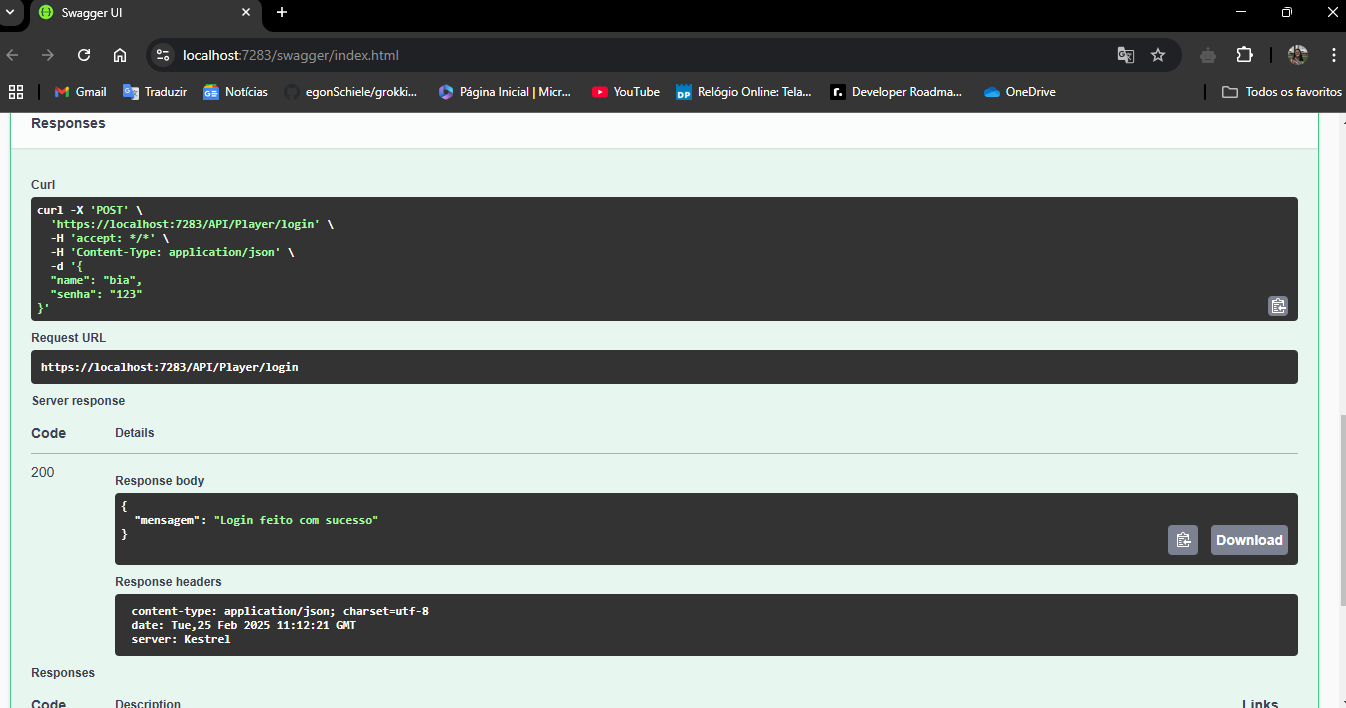Click the translate page icon
This screenshot has height=708, width=1346.
pyautogui.click(x=1126, y=55)
